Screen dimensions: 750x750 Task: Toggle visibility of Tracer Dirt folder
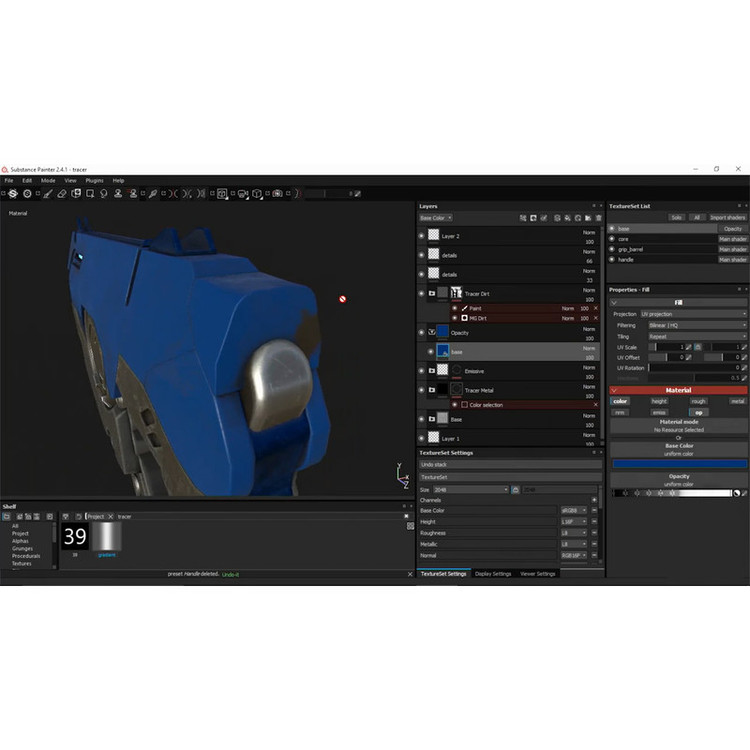pyautogui.click(x=422, y=294)
